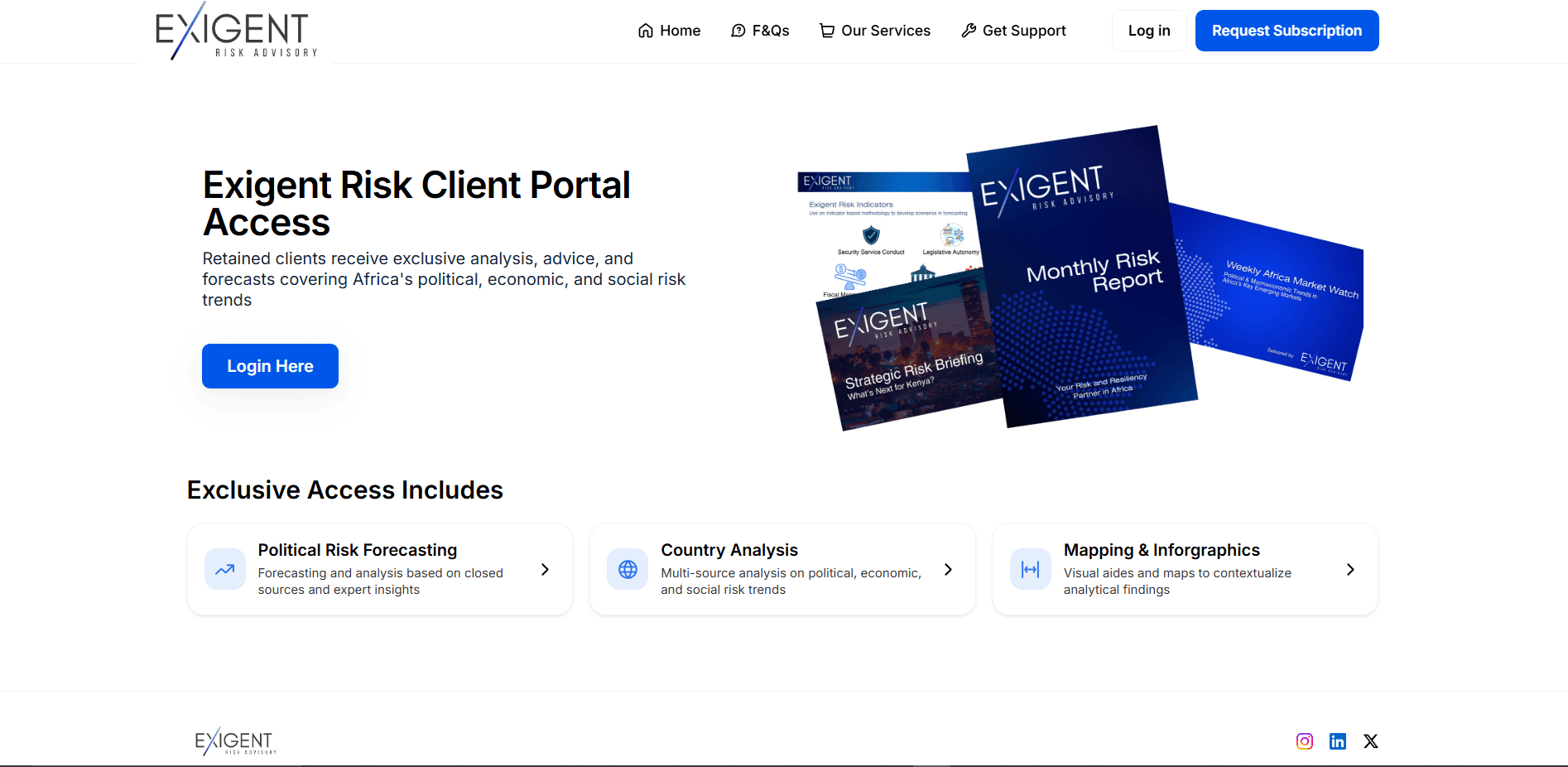Click the Log in button

tap(1149, 31)
